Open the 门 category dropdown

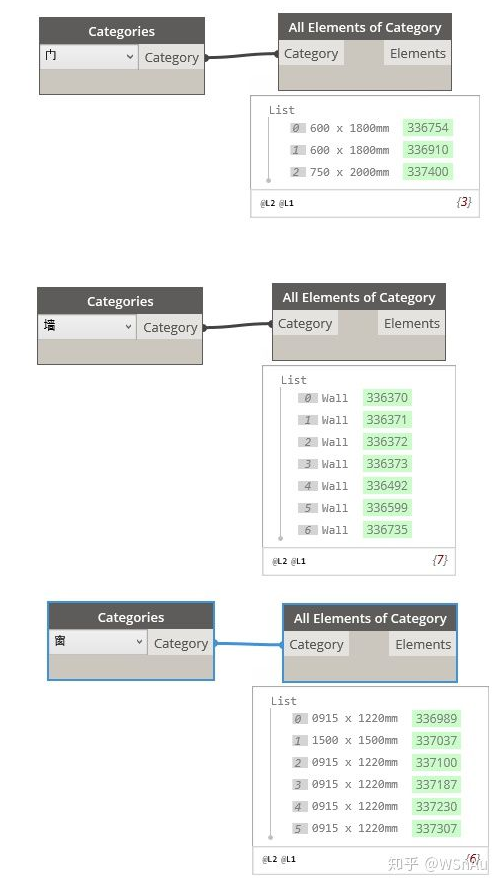pos(89,57)
